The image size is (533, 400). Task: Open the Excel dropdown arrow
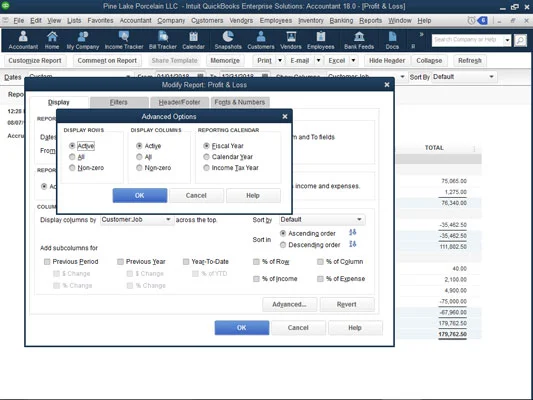point(353,60)
